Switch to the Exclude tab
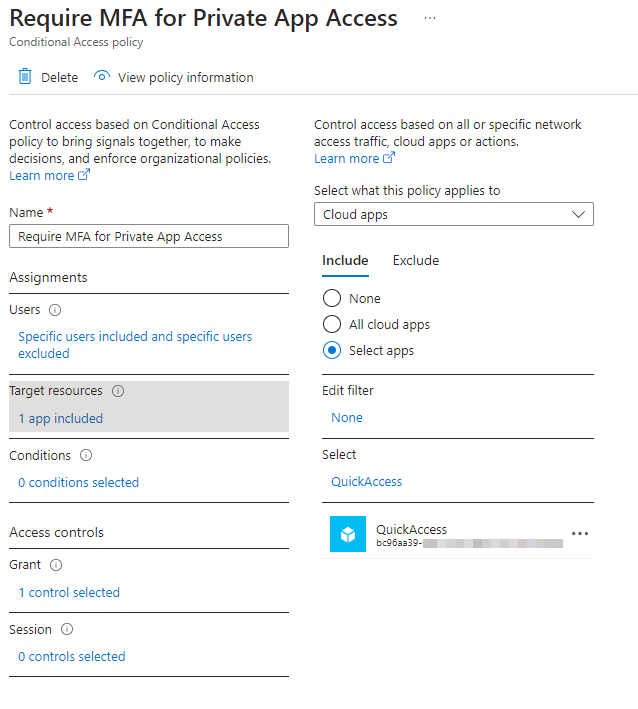 (416, 261)
